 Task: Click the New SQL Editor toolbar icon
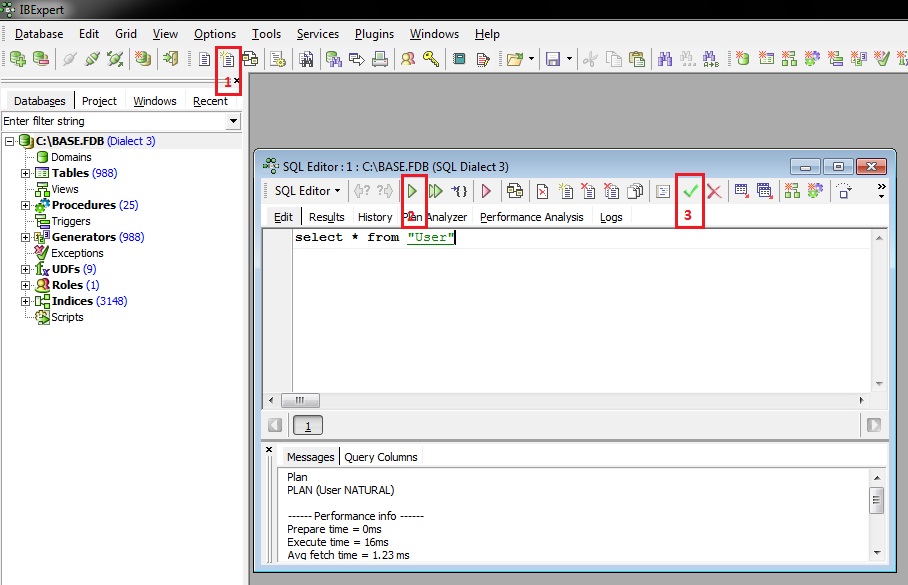(228, 59)
